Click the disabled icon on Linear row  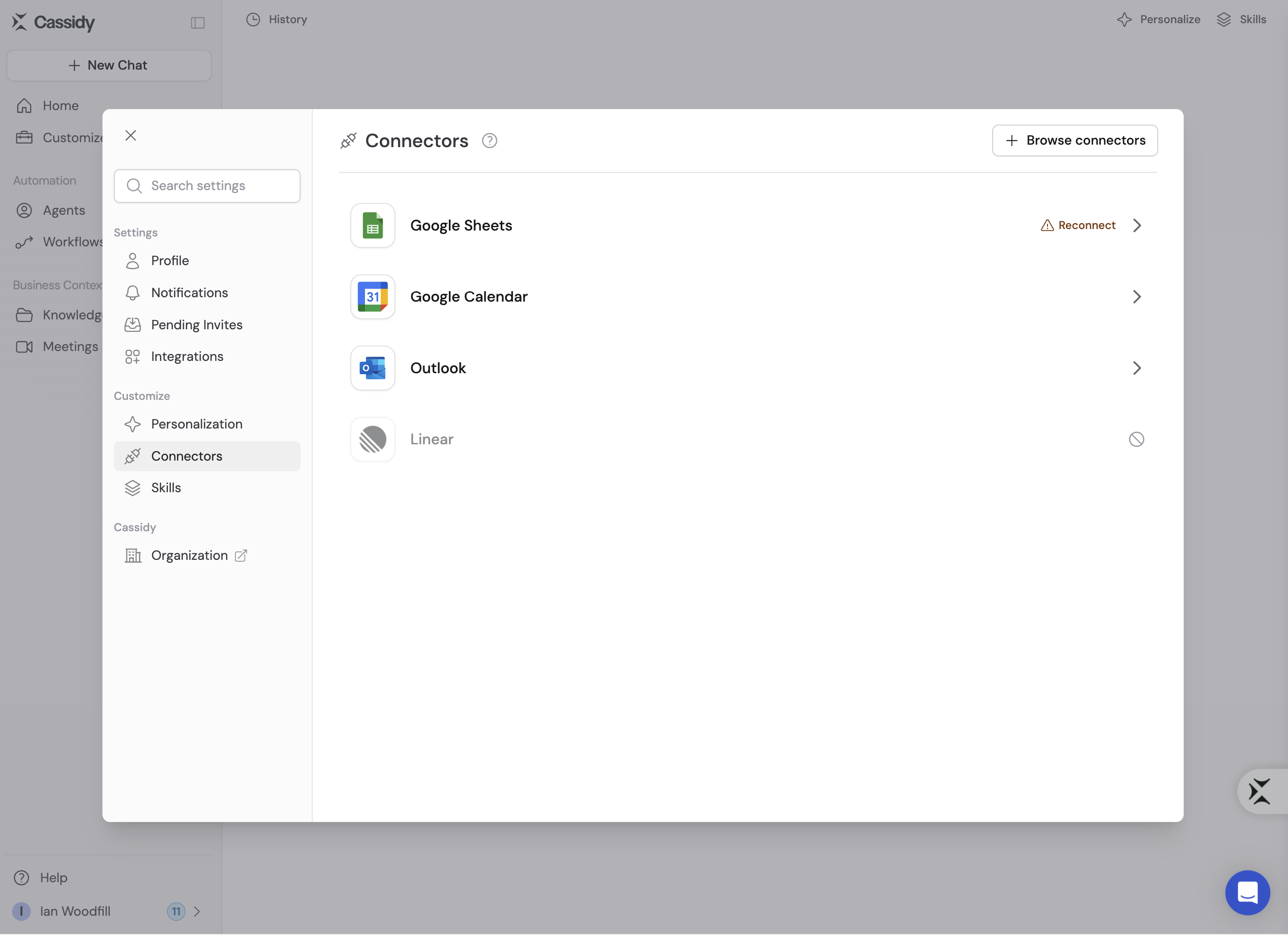[1136, 439]
